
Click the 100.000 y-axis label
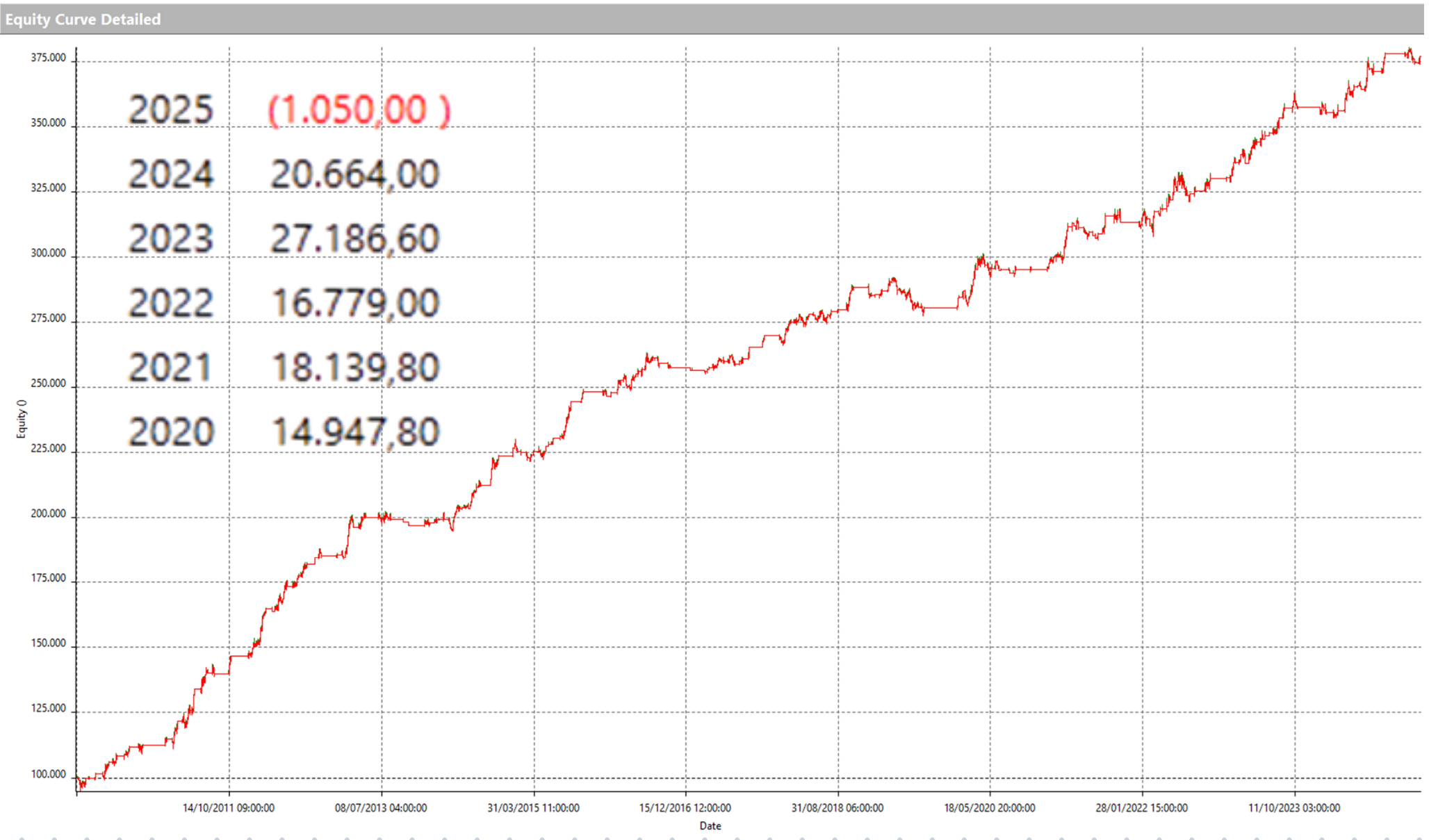(48, 774)
